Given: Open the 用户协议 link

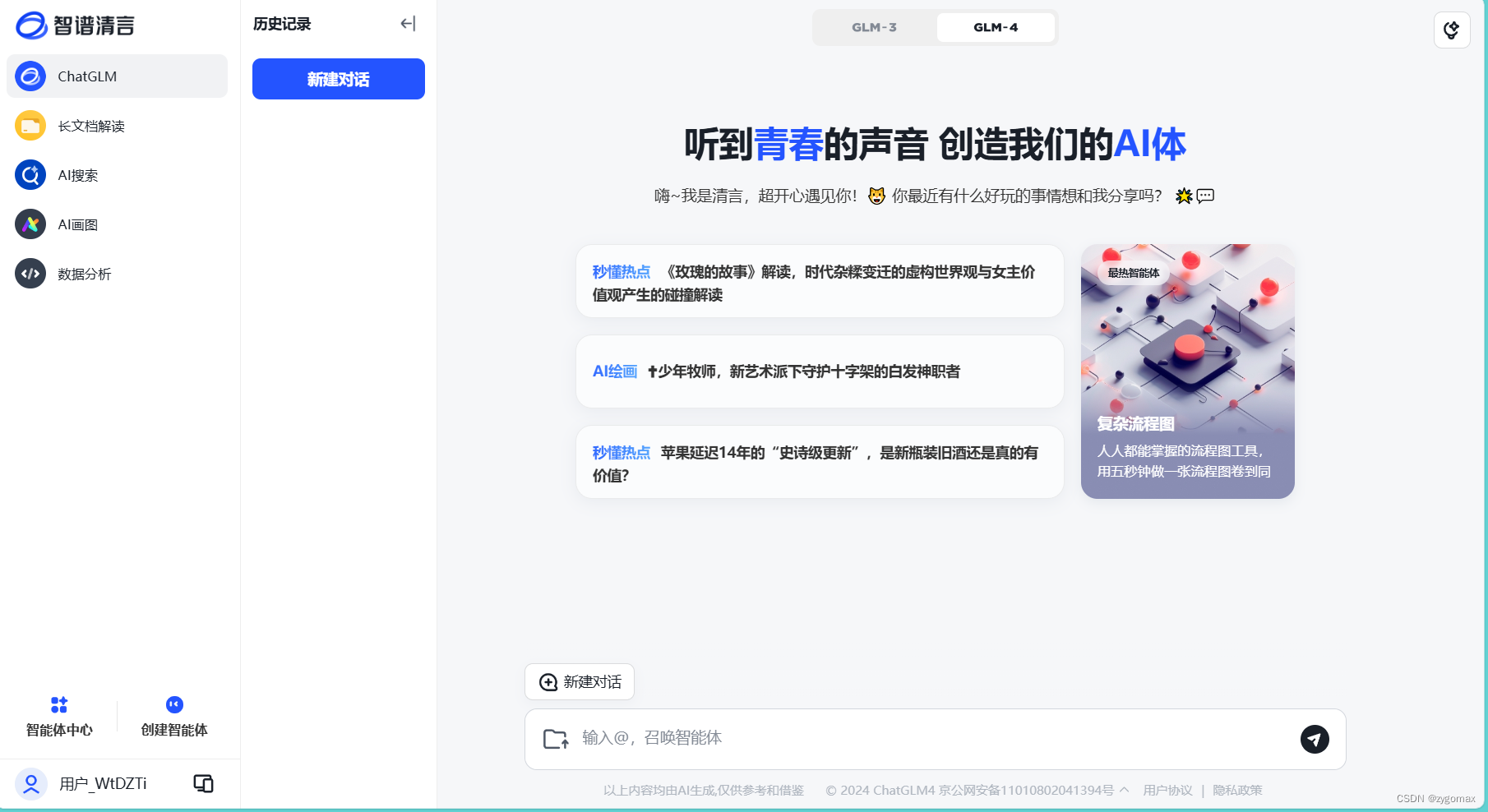Looking at the screenshot, I should [x=1167, y=790].
